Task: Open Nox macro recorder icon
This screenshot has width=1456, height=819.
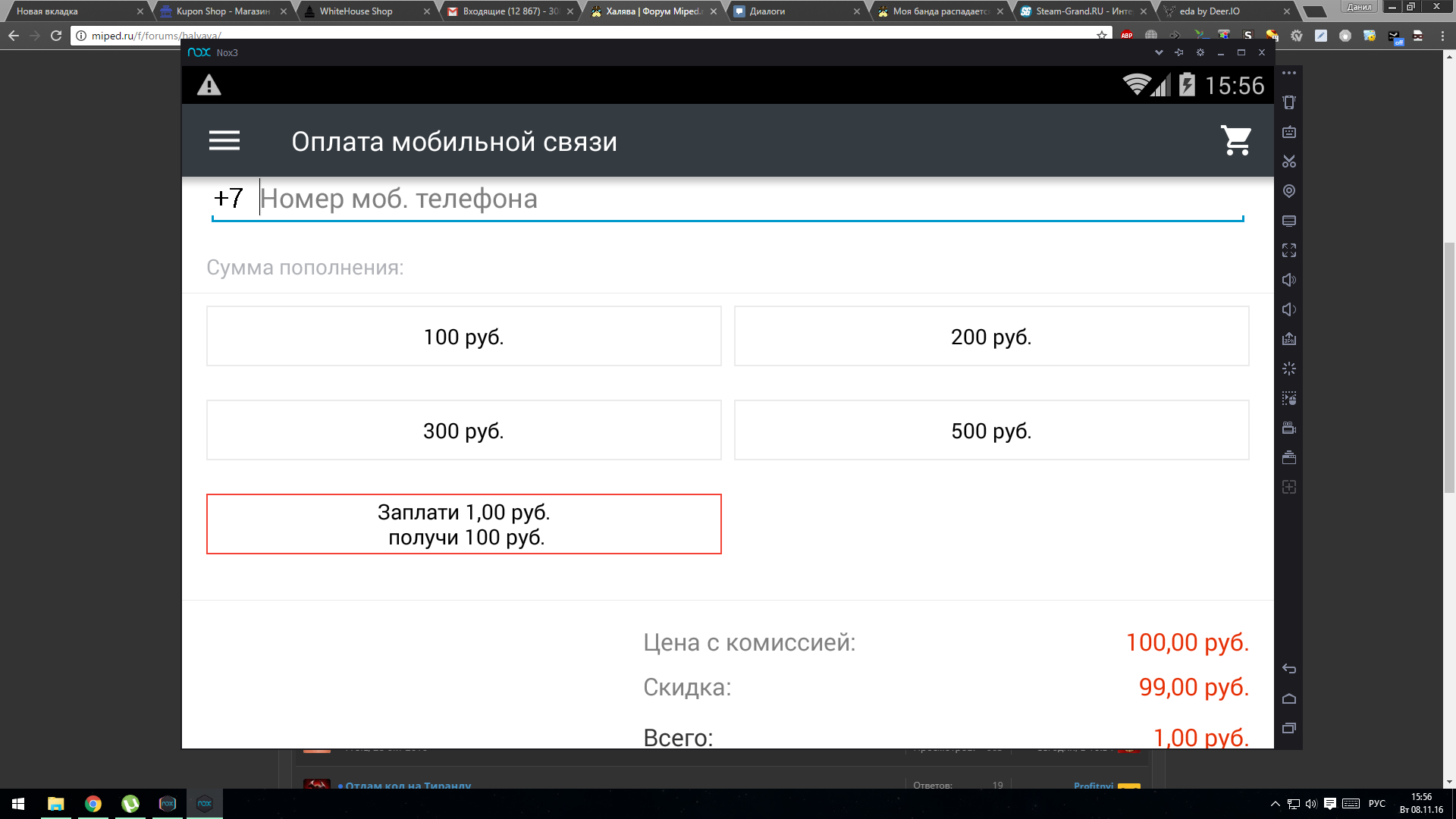Action: click(1289, 398)
